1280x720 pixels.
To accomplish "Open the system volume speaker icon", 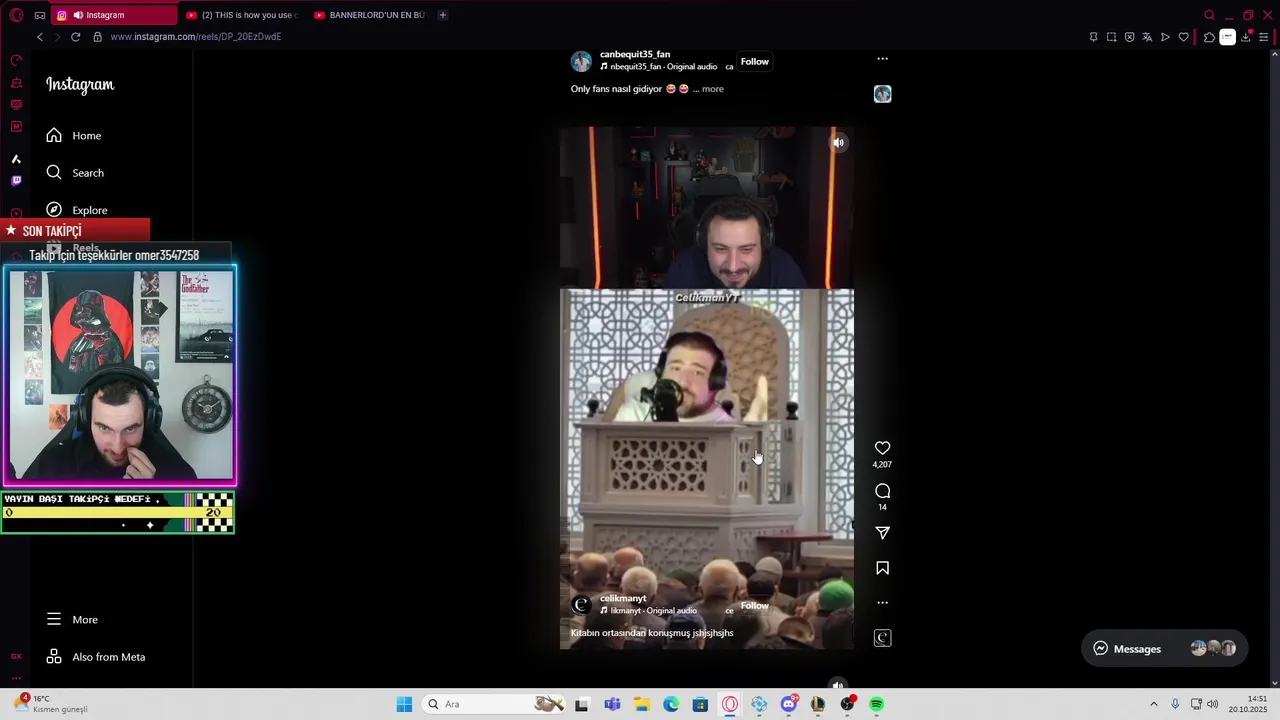I will [1212, 704].
